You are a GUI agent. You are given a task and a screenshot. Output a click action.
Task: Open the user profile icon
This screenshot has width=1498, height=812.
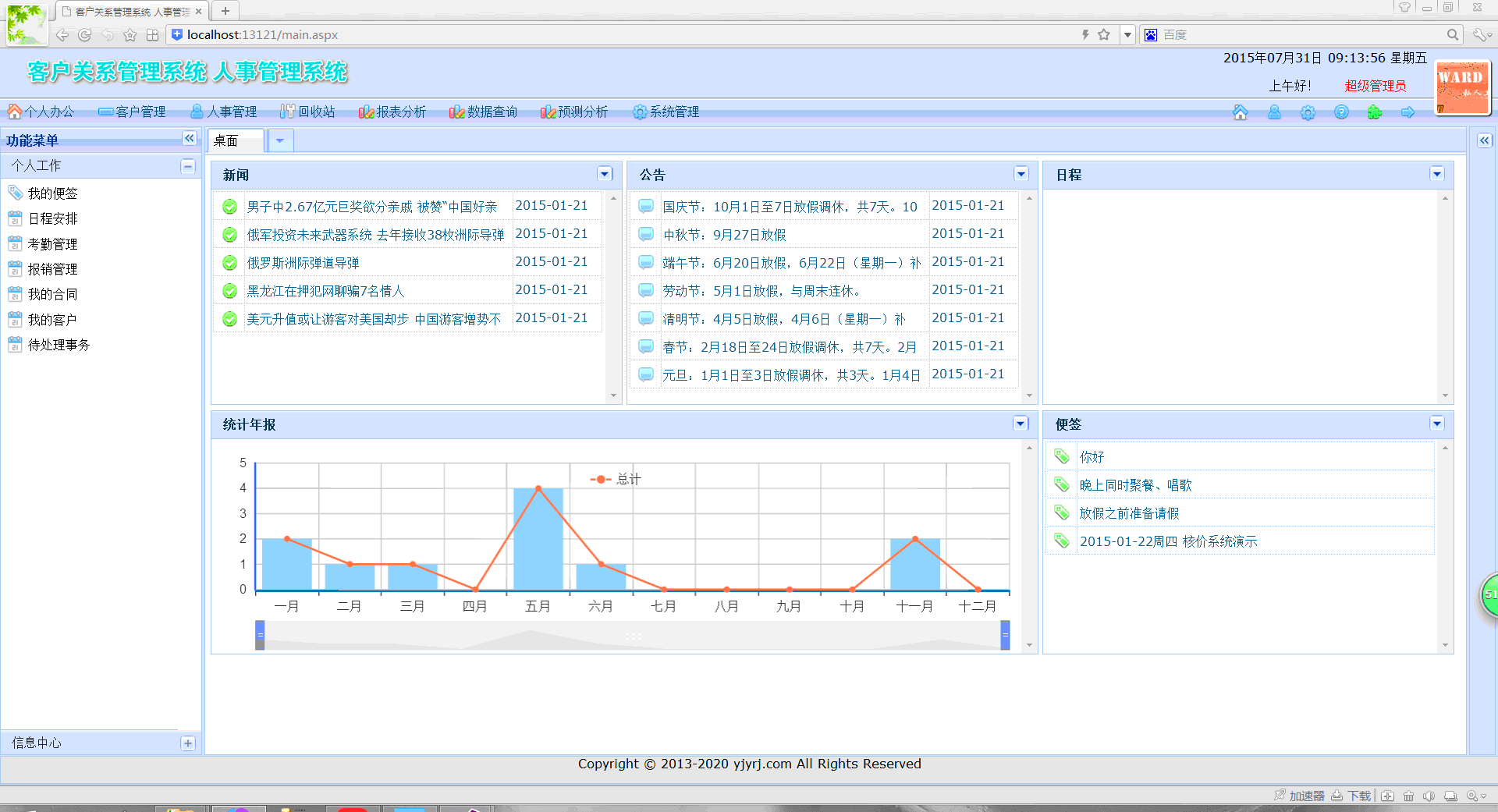tap(1274, 112)
